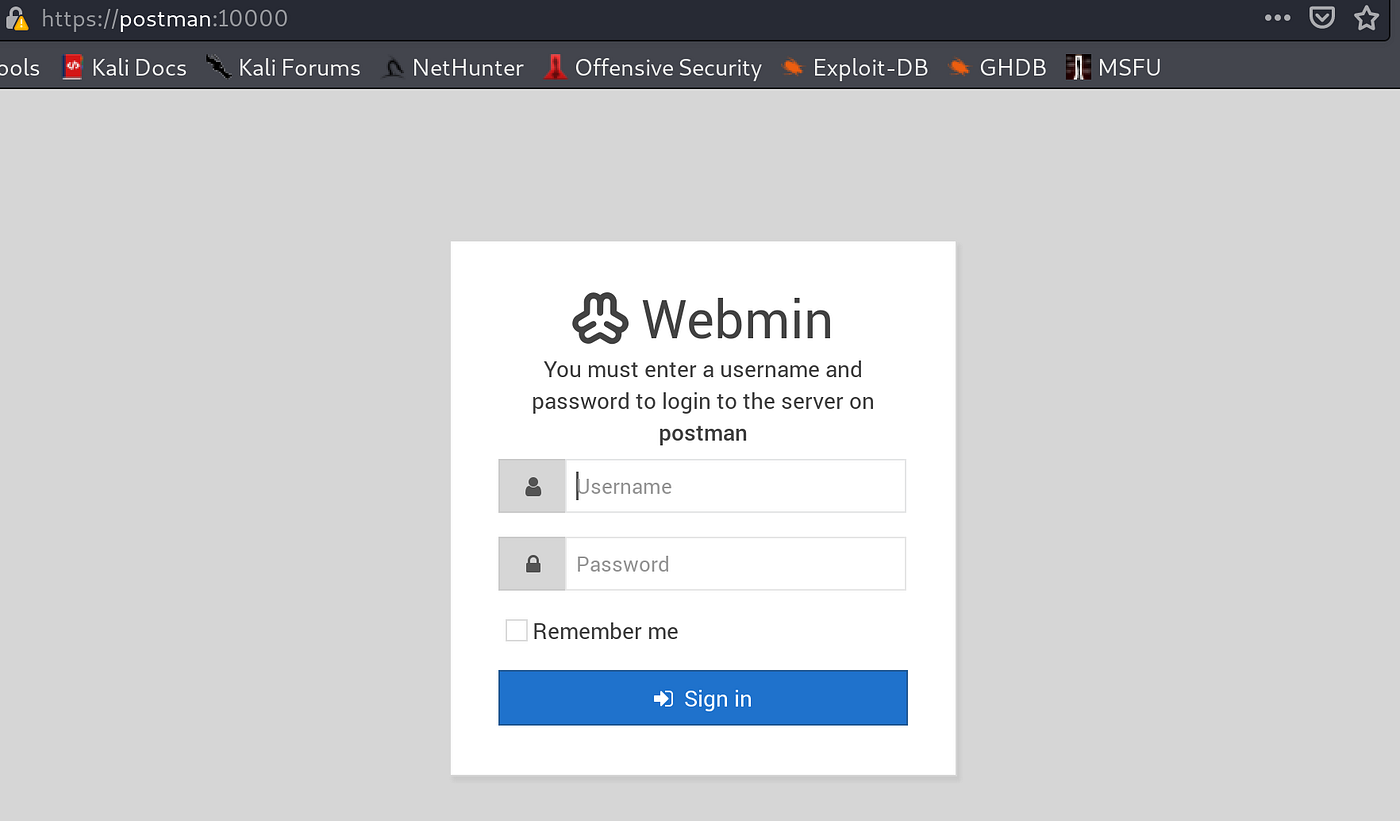1400x821 pixels.
Task: Bookmark this page with the star icon
Action: [x=1366, y=18]
